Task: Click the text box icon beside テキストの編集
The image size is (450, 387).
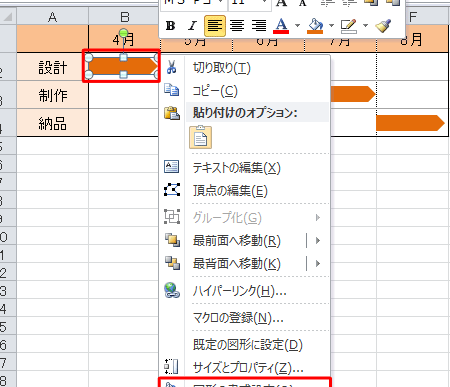Action: click(x=172, y=166)
